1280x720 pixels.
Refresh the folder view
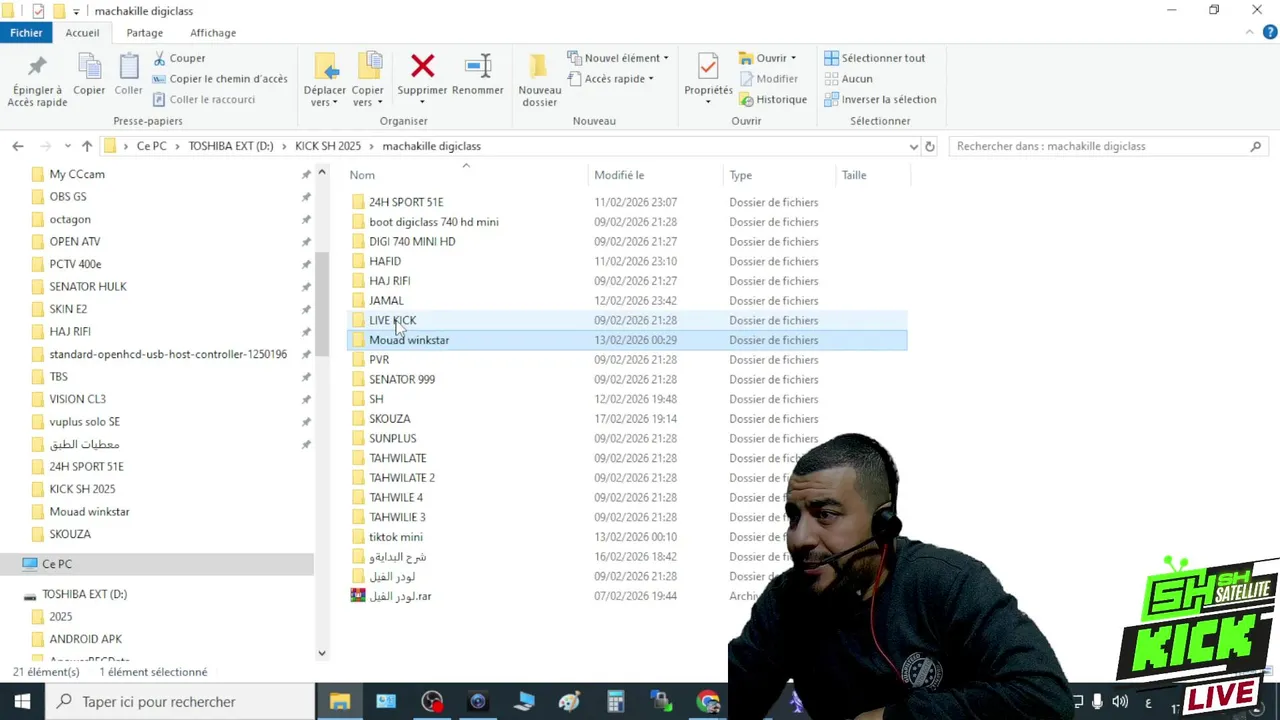click(930, 146)
